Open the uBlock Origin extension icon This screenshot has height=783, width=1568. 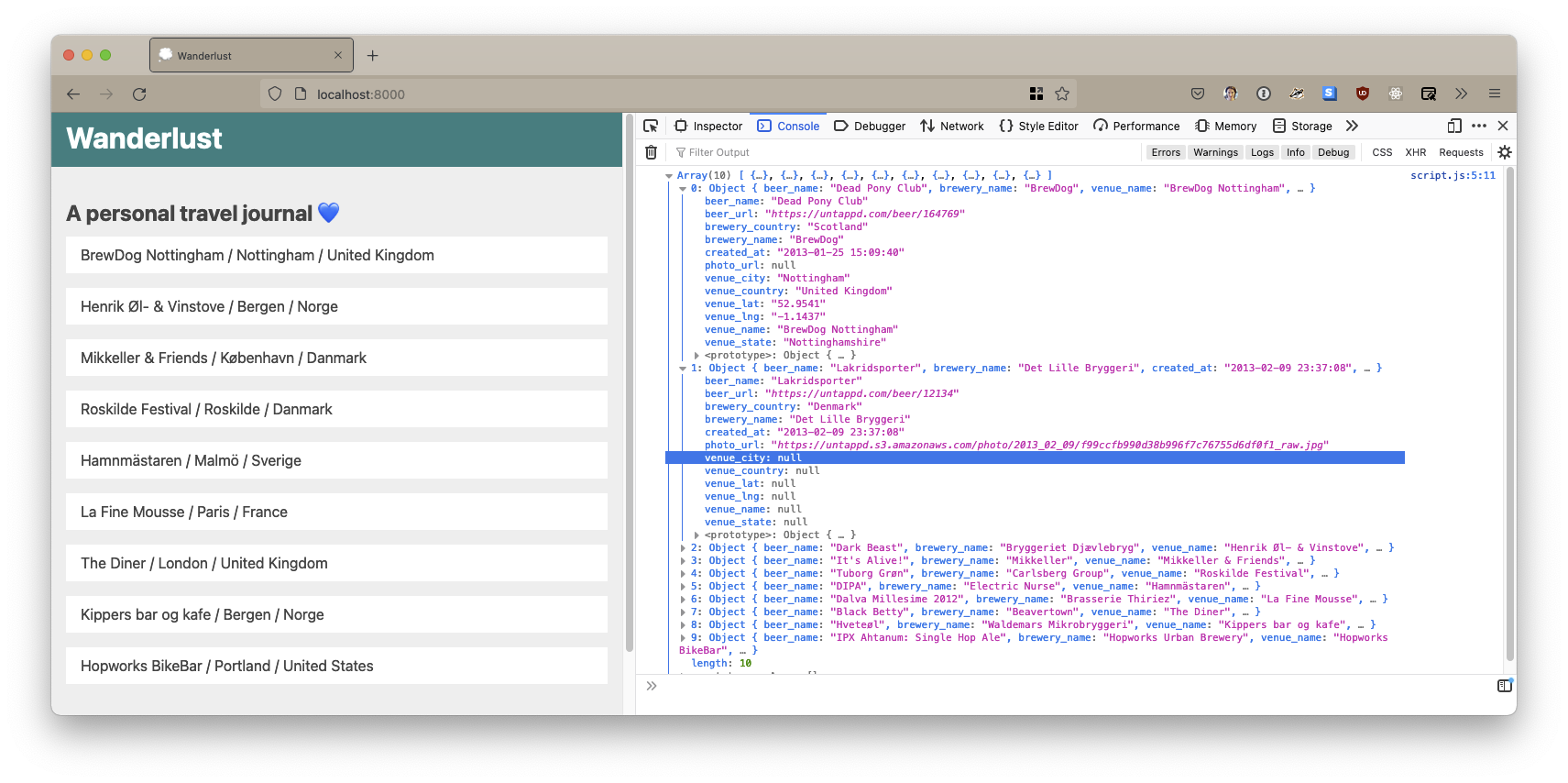[x=1363, y=94]
